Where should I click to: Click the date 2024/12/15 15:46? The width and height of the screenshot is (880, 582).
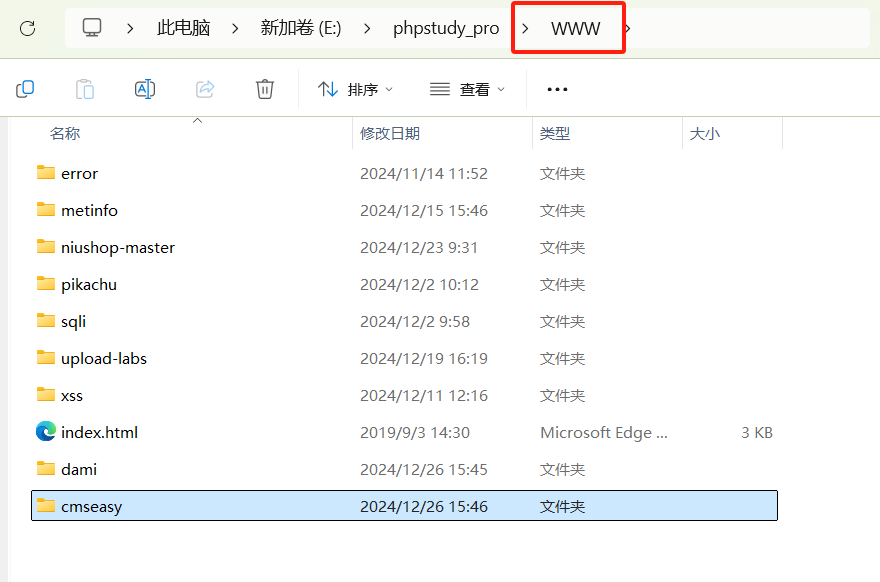coord(424,210)
